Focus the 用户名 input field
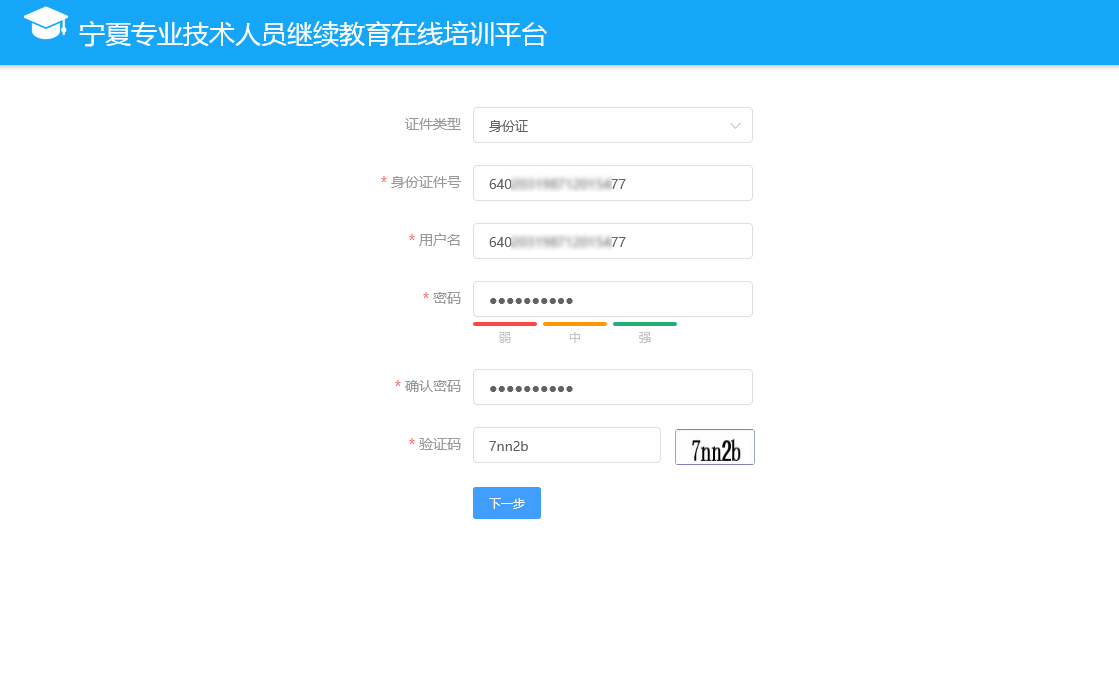Screen dimensions: 1119x685 pyautogui.click(x=612, y=241)
